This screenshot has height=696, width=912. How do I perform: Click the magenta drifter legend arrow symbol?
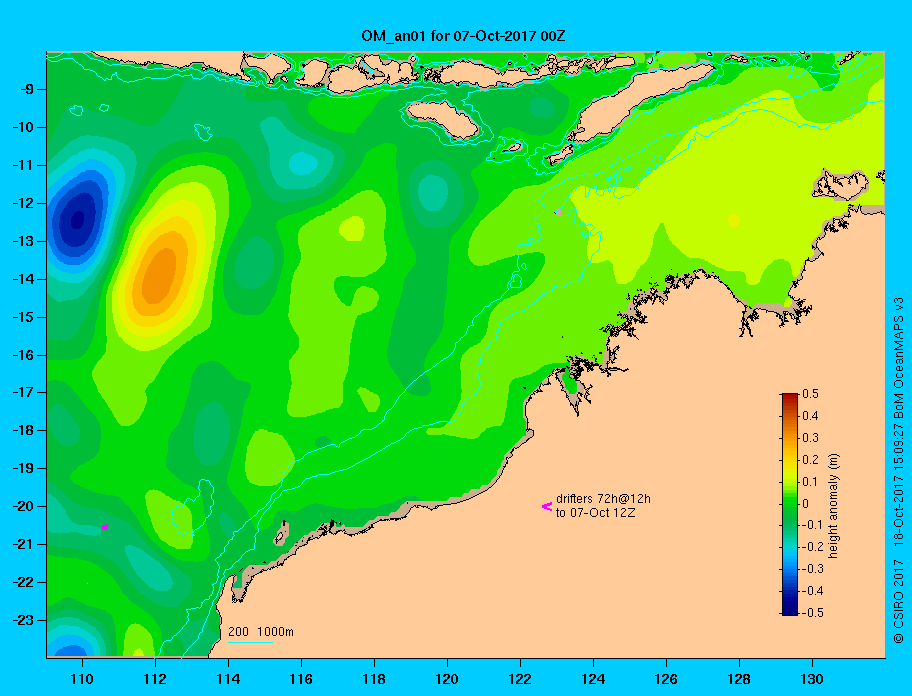[547, 506]
